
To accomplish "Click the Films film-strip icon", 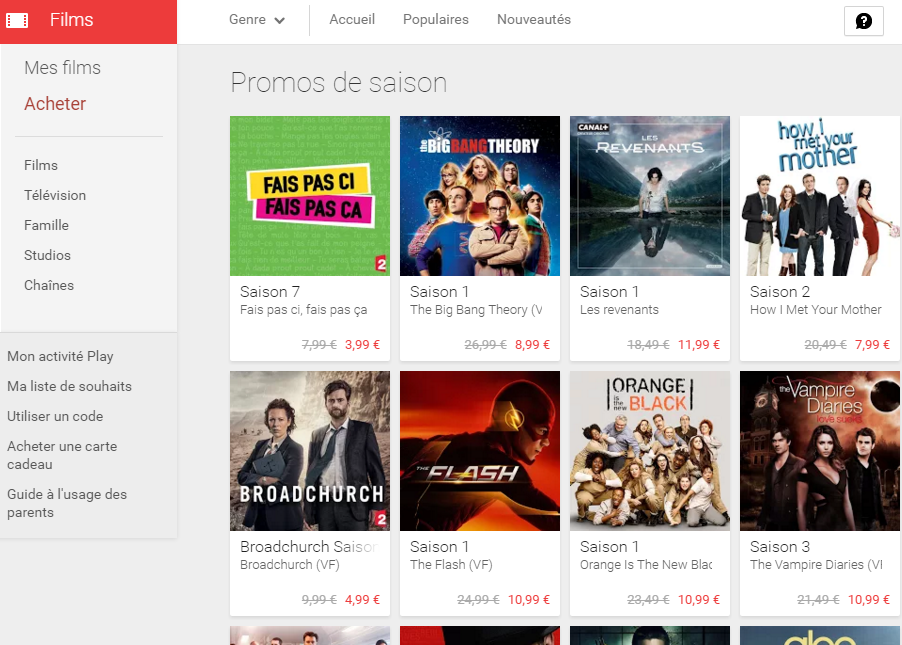I will (17, 20).
